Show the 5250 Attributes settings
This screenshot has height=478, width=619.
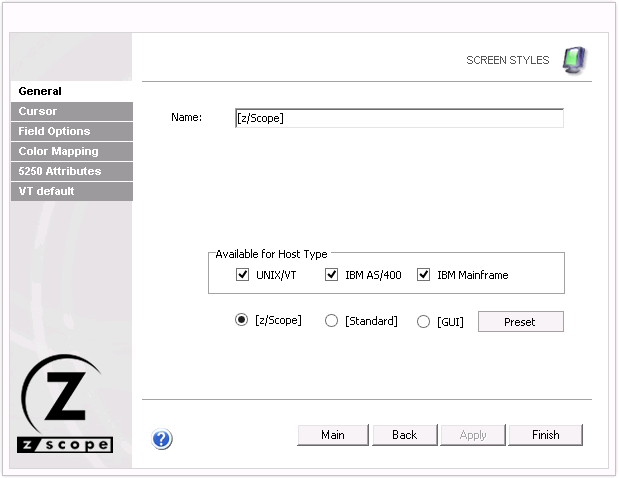coord(71,171)
